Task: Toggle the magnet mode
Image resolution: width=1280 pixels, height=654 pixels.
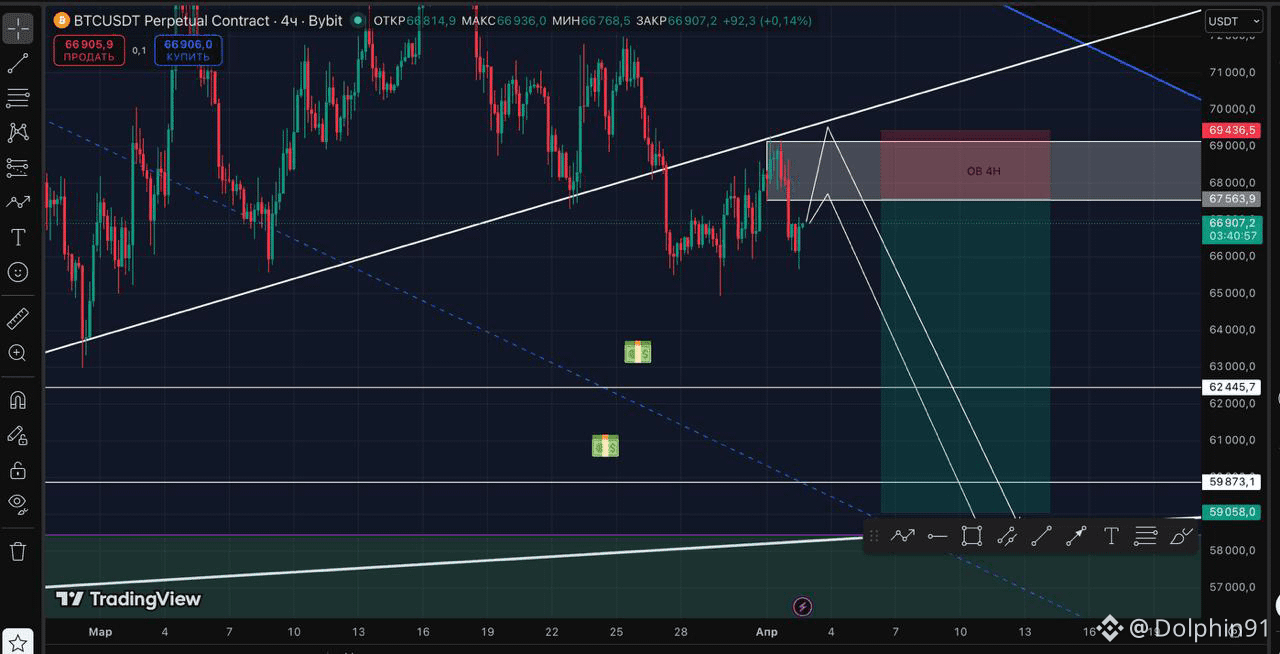Action: click(18, 400)
